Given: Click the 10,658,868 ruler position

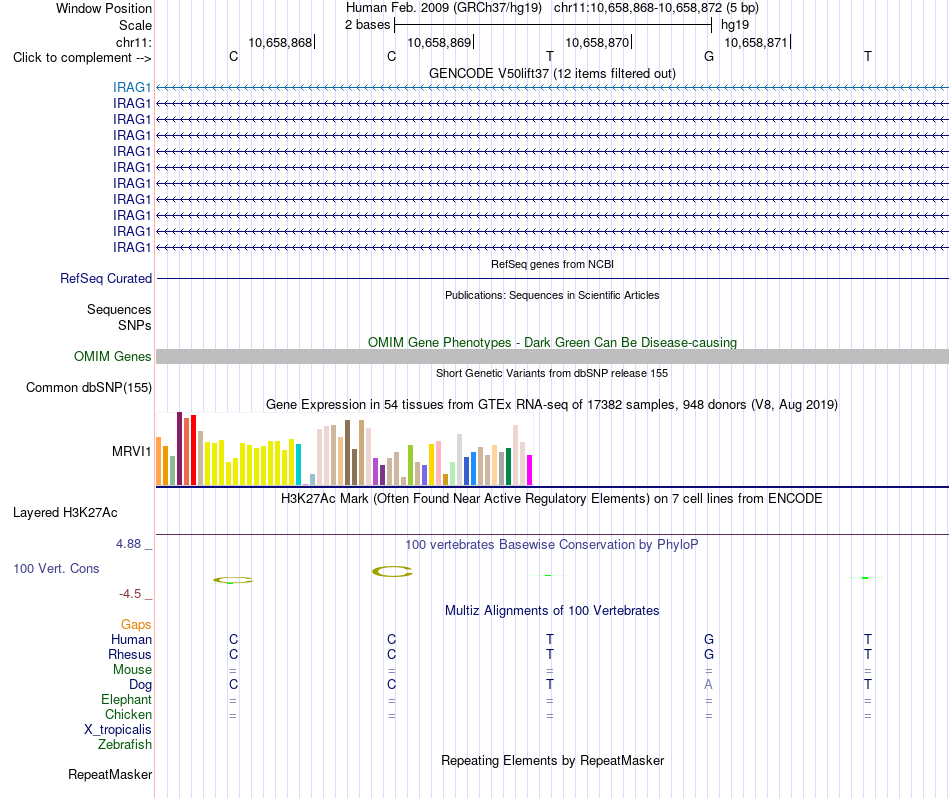Looking at the screenshot, I should (281, 42).
